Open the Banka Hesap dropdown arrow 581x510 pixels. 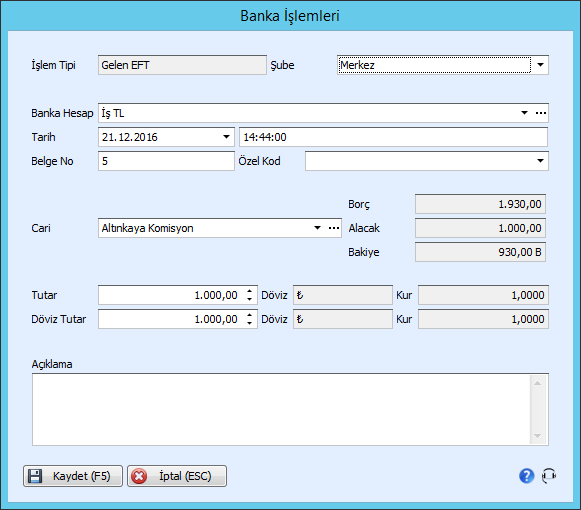click(524, 113)
